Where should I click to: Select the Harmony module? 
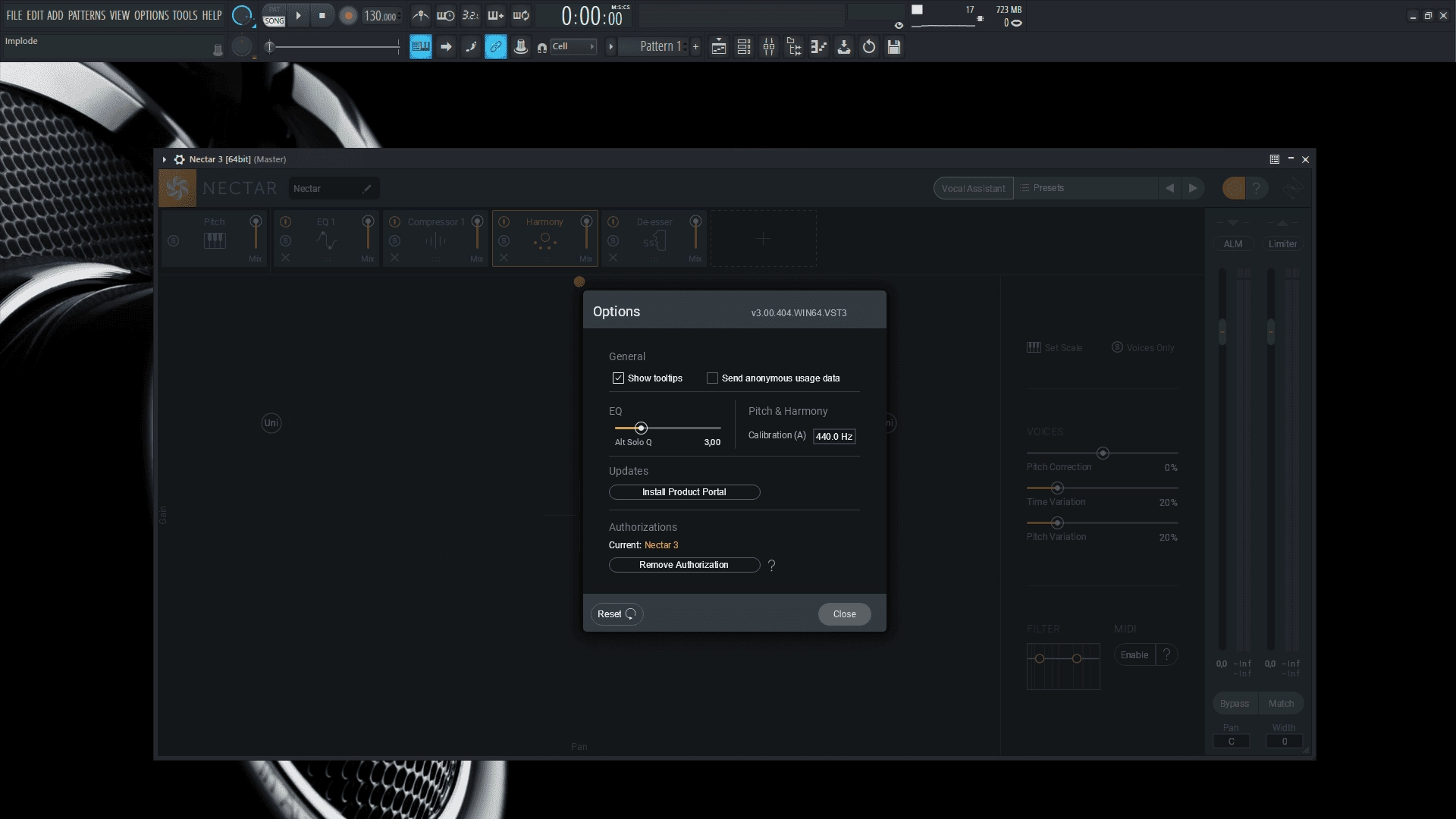point(544,238)
